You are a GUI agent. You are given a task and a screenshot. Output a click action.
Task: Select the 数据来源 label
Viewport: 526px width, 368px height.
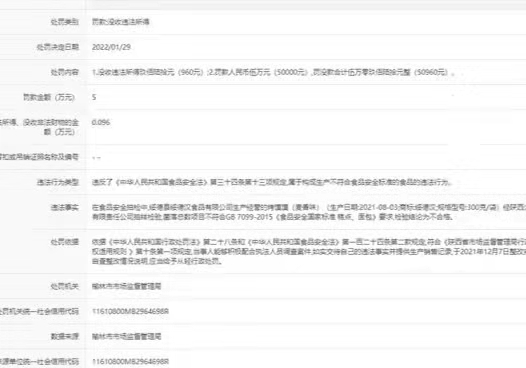pos(65,336)
